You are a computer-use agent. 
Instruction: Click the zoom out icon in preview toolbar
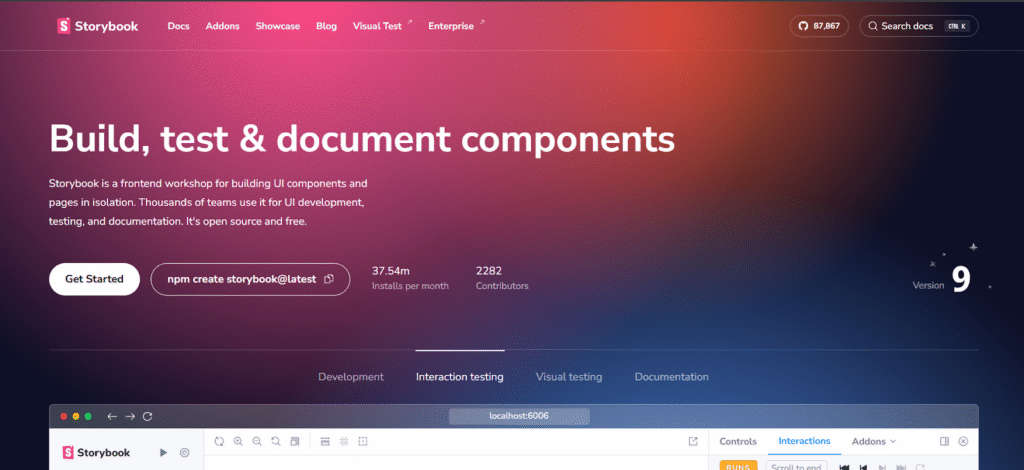[257, 441]
